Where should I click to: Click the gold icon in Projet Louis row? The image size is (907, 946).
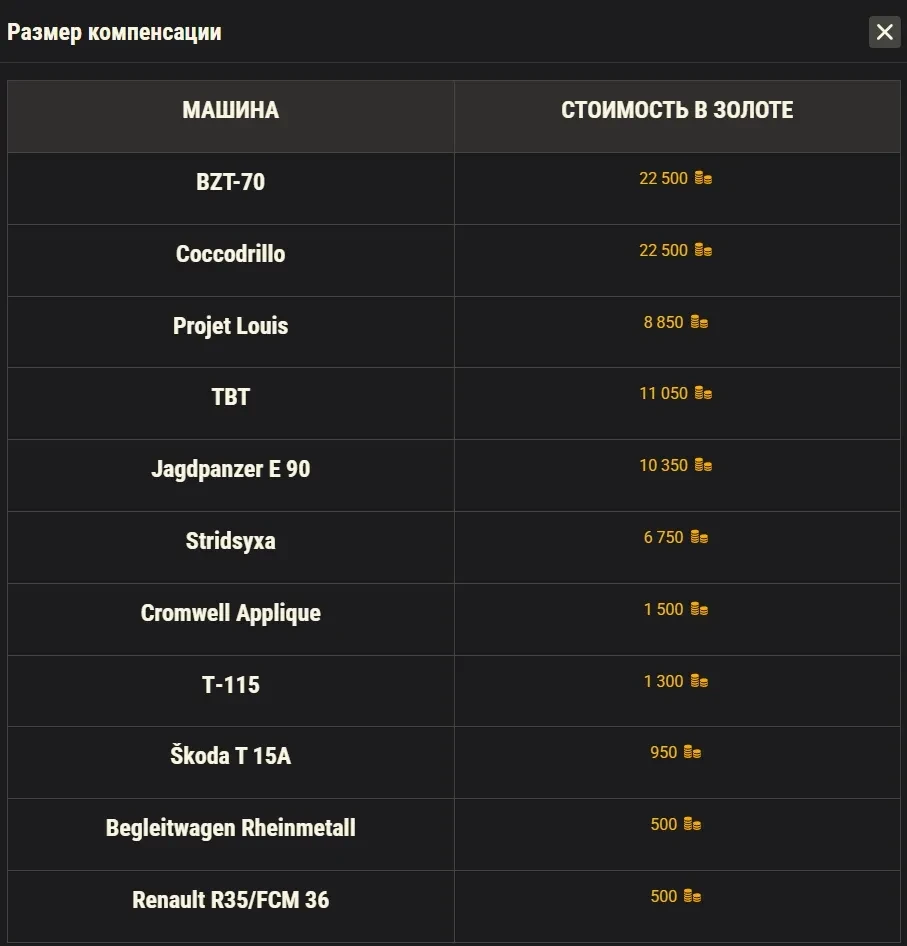(x=699, y=323)
